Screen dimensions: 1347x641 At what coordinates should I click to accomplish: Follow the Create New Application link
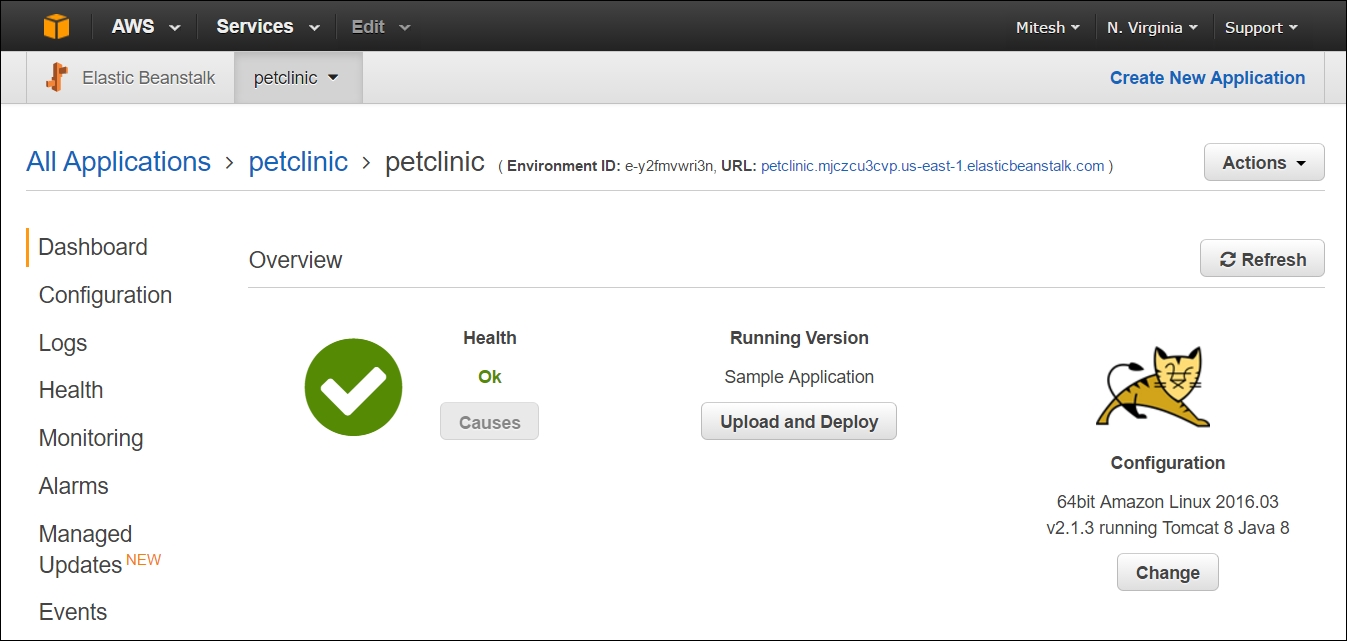pos(1207,78)
